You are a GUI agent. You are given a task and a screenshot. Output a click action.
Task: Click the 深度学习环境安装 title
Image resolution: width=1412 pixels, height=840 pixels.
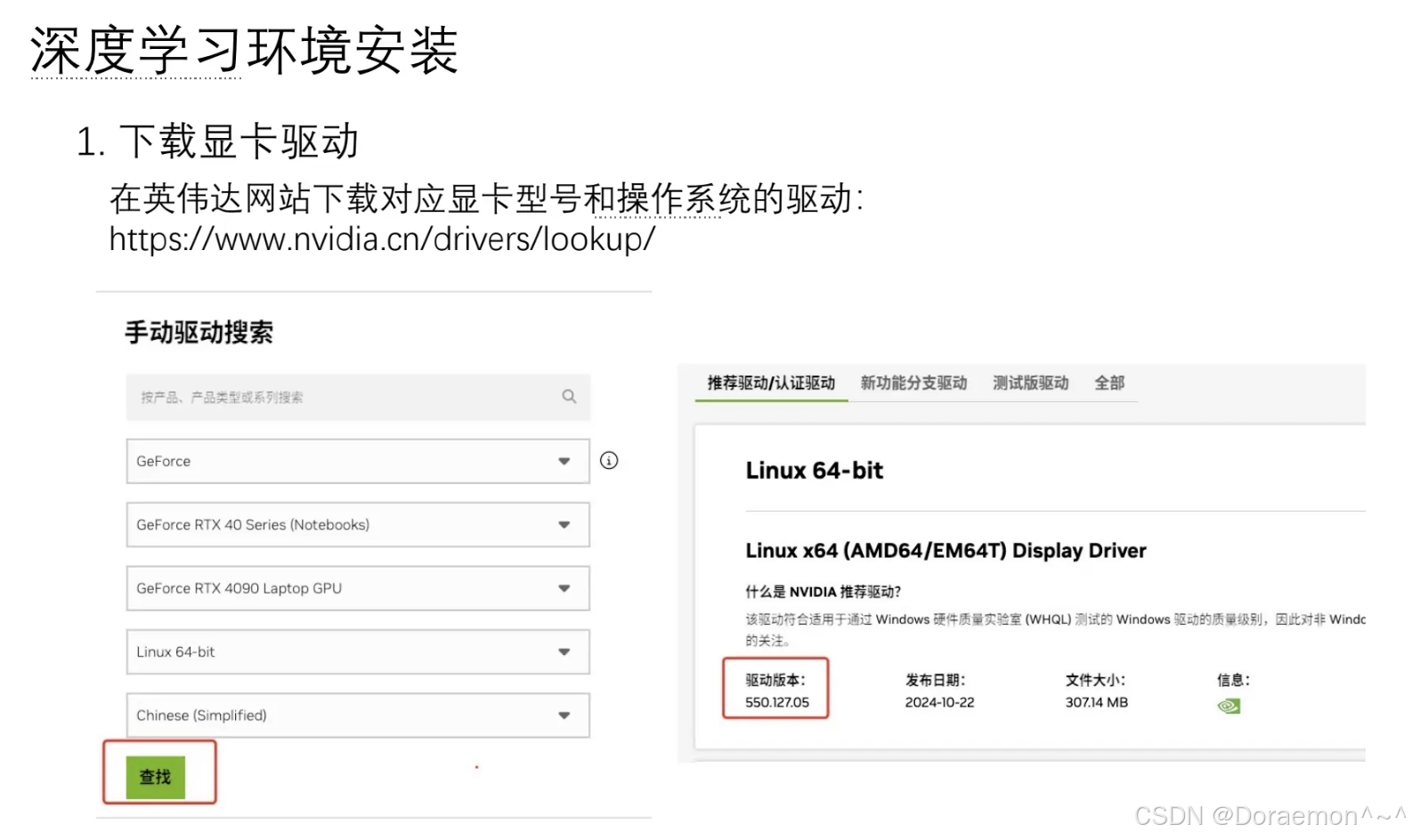coord(244,50)
